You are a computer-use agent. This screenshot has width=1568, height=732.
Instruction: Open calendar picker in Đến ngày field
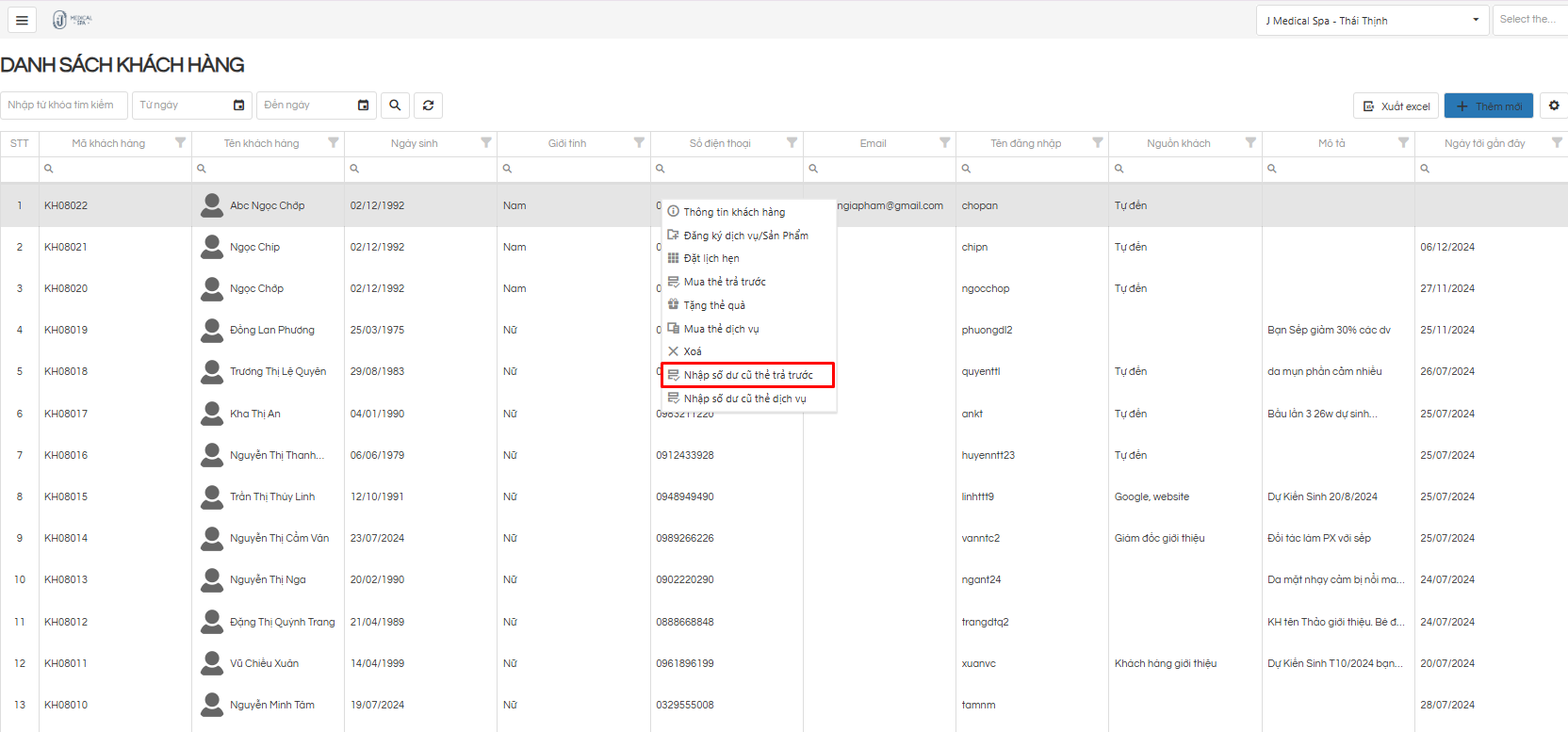[364, 106]
